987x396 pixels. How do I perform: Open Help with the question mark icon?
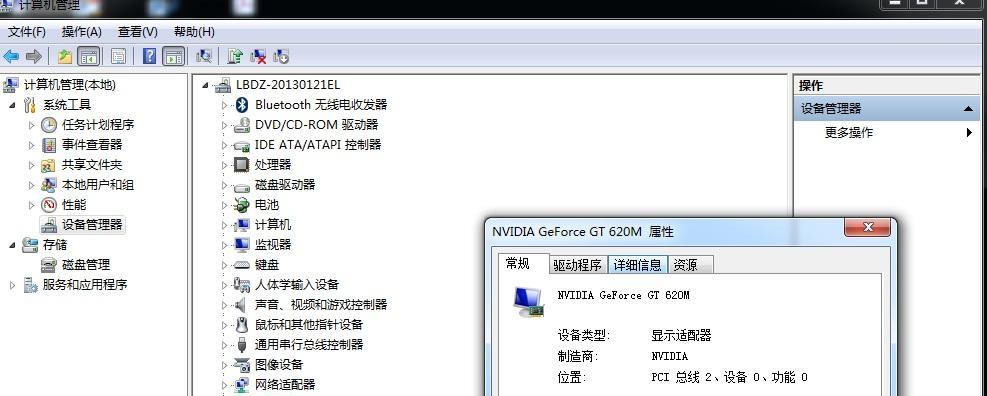(x=149, y=57)
